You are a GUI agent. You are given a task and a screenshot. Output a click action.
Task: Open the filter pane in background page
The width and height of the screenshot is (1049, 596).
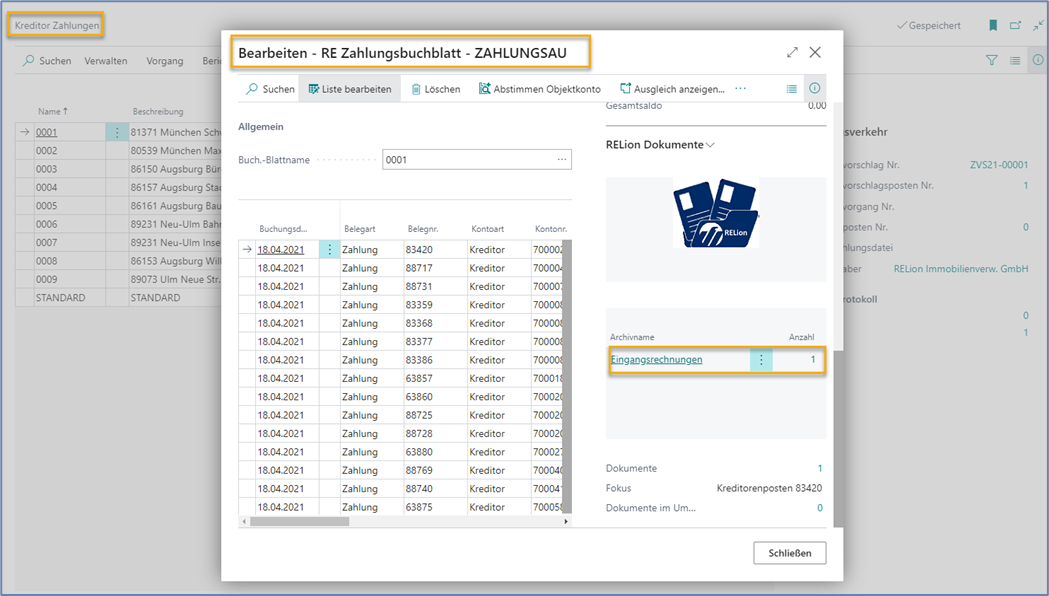click(992, 61)
